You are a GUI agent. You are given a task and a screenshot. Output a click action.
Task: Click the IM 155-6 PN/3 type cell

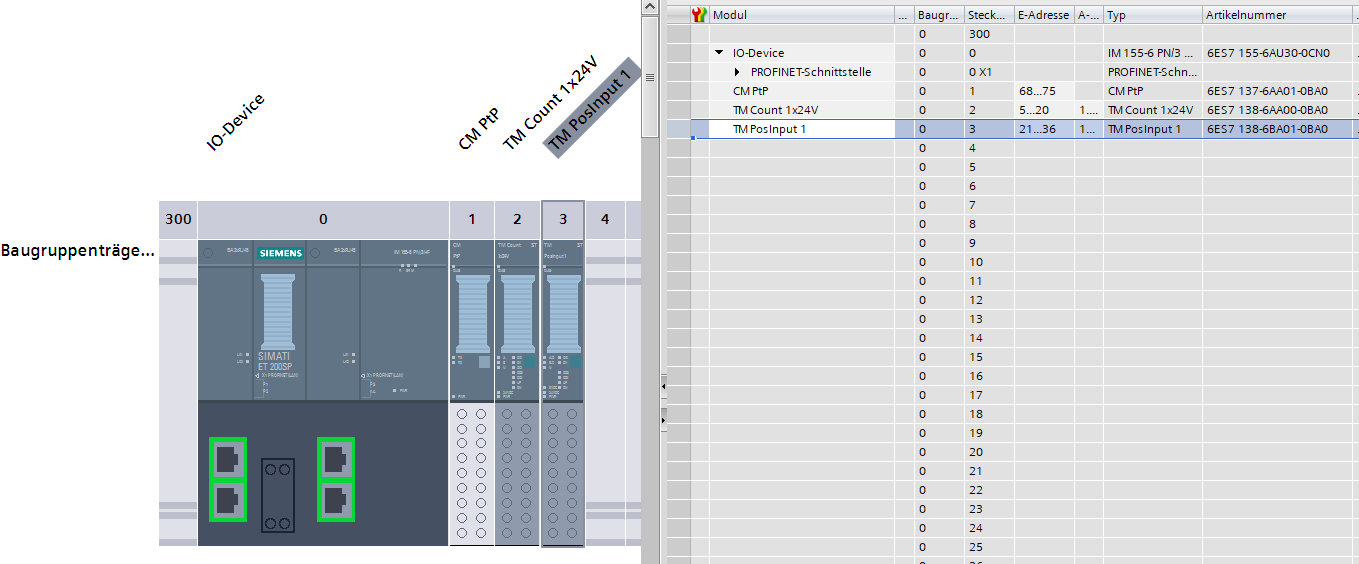tap(1152, 53)
